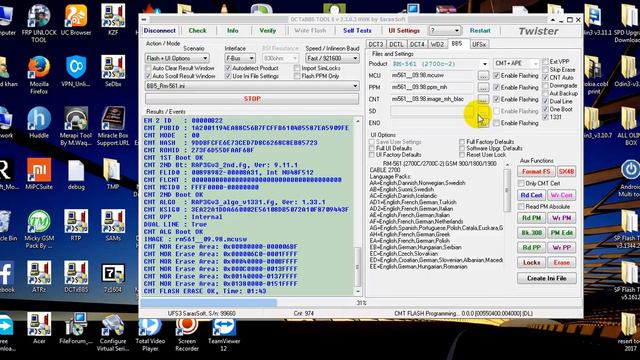This screenshot has height=360, width=640.
Task: Open the Acer desktop shortcut
Action: [39, 329]
